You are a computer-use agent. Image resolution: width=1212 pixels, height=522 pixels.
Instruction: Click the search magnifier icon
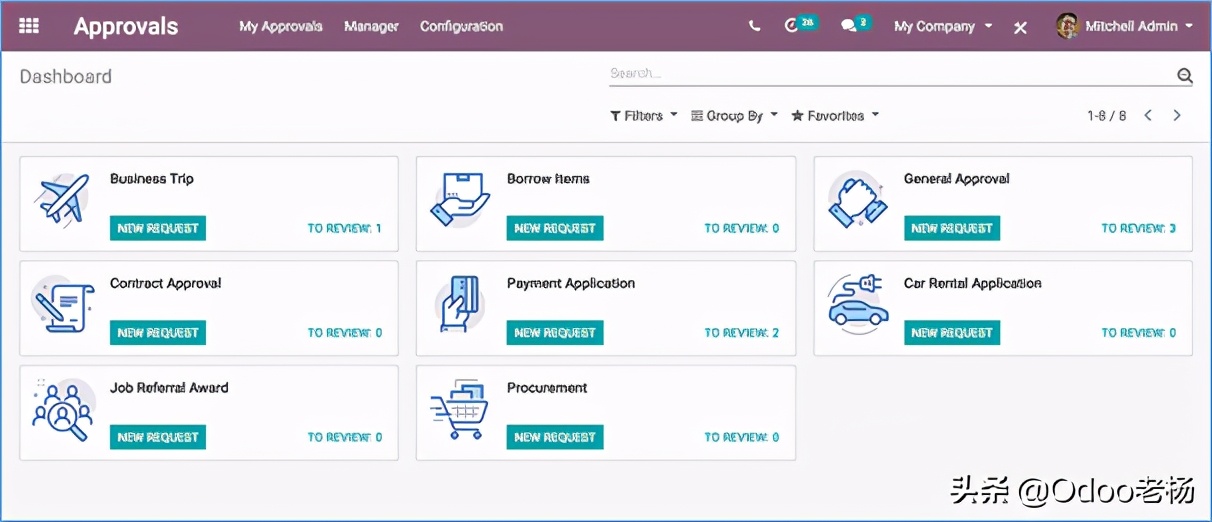tap(1185, 75)
